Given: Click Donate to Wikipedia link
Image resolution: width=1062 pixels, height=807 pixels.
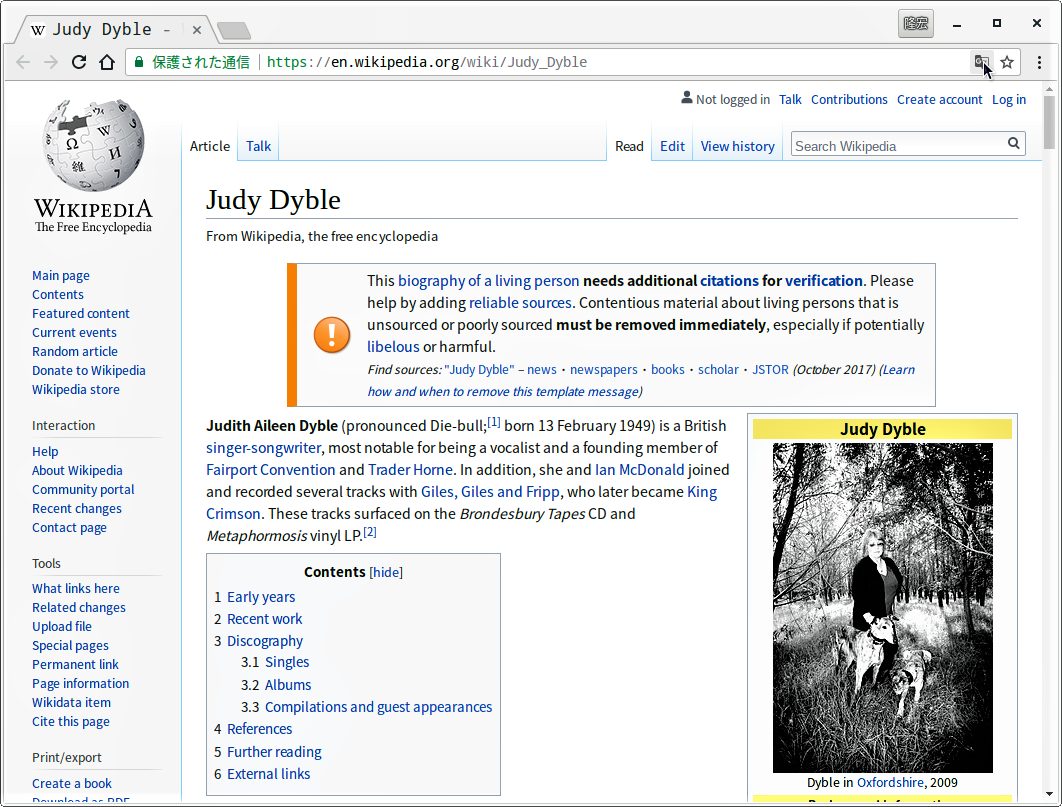Looking at the screenshot, I should 89,370.
